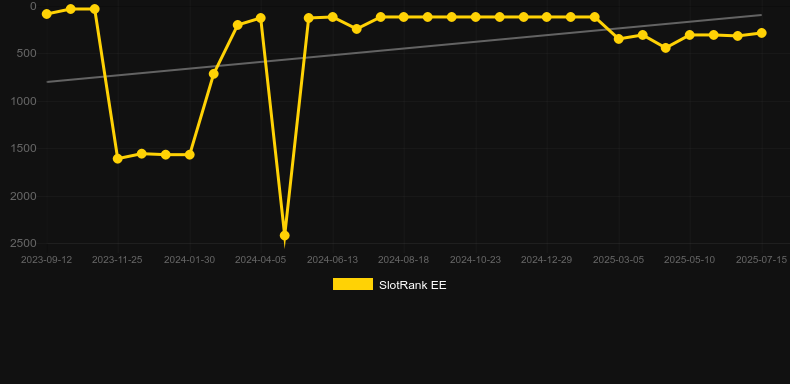Click the 2024-12-29 x-axis label
Viewport: 790px width, 384px height.
click(547, 260)
